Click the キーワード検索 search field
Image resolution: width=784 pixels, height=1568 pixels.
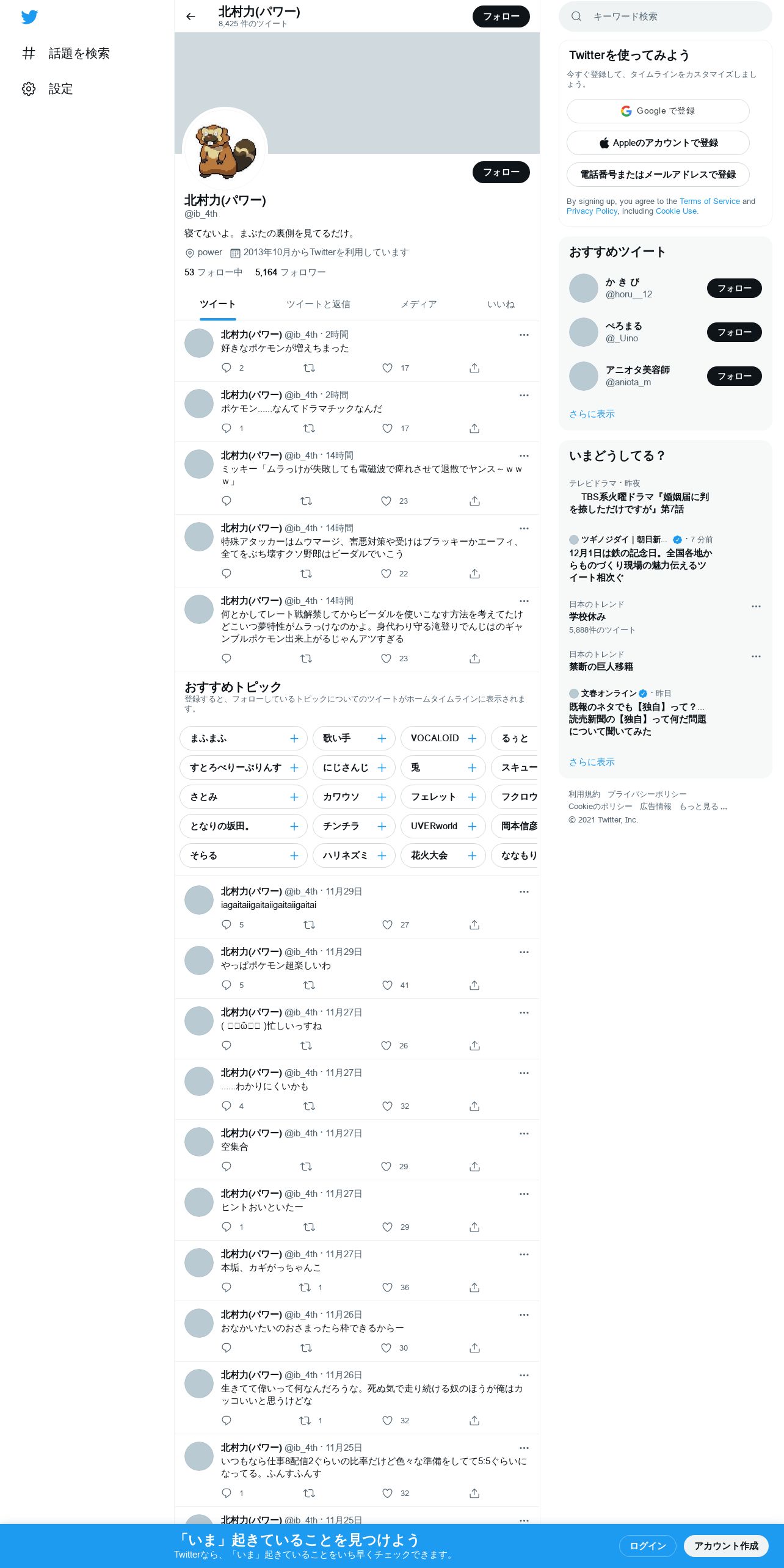(x=666, y=16)
